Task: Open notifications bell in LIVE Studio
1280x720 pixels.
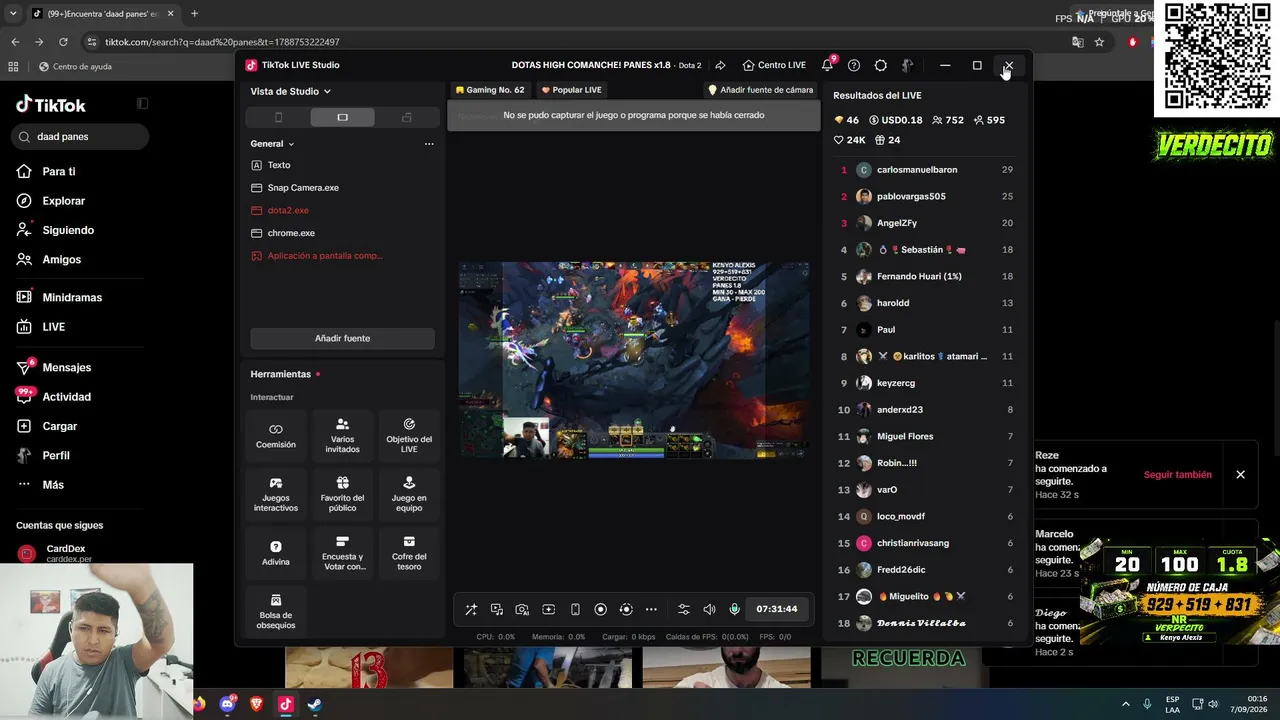Action: click(x=827, y=65)
